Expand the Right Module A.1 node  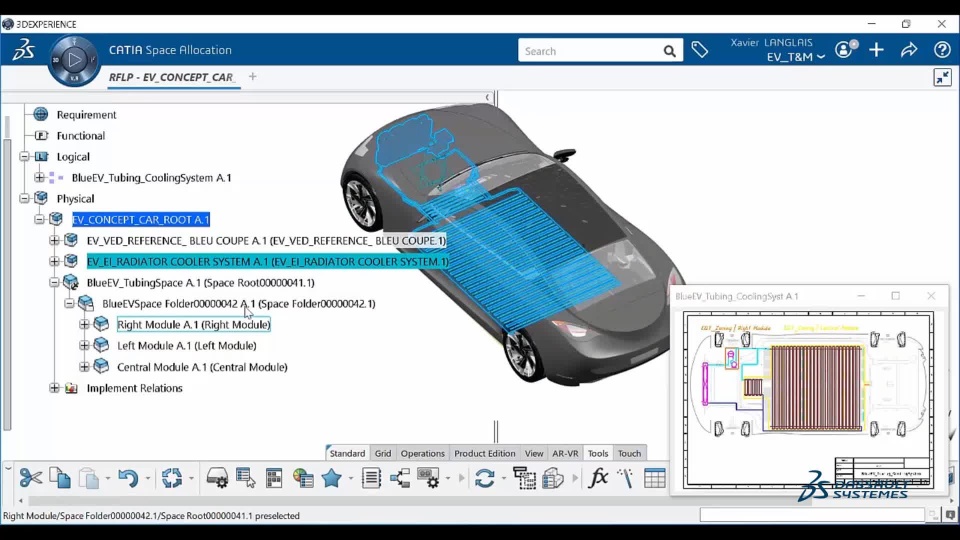(84, 324)
